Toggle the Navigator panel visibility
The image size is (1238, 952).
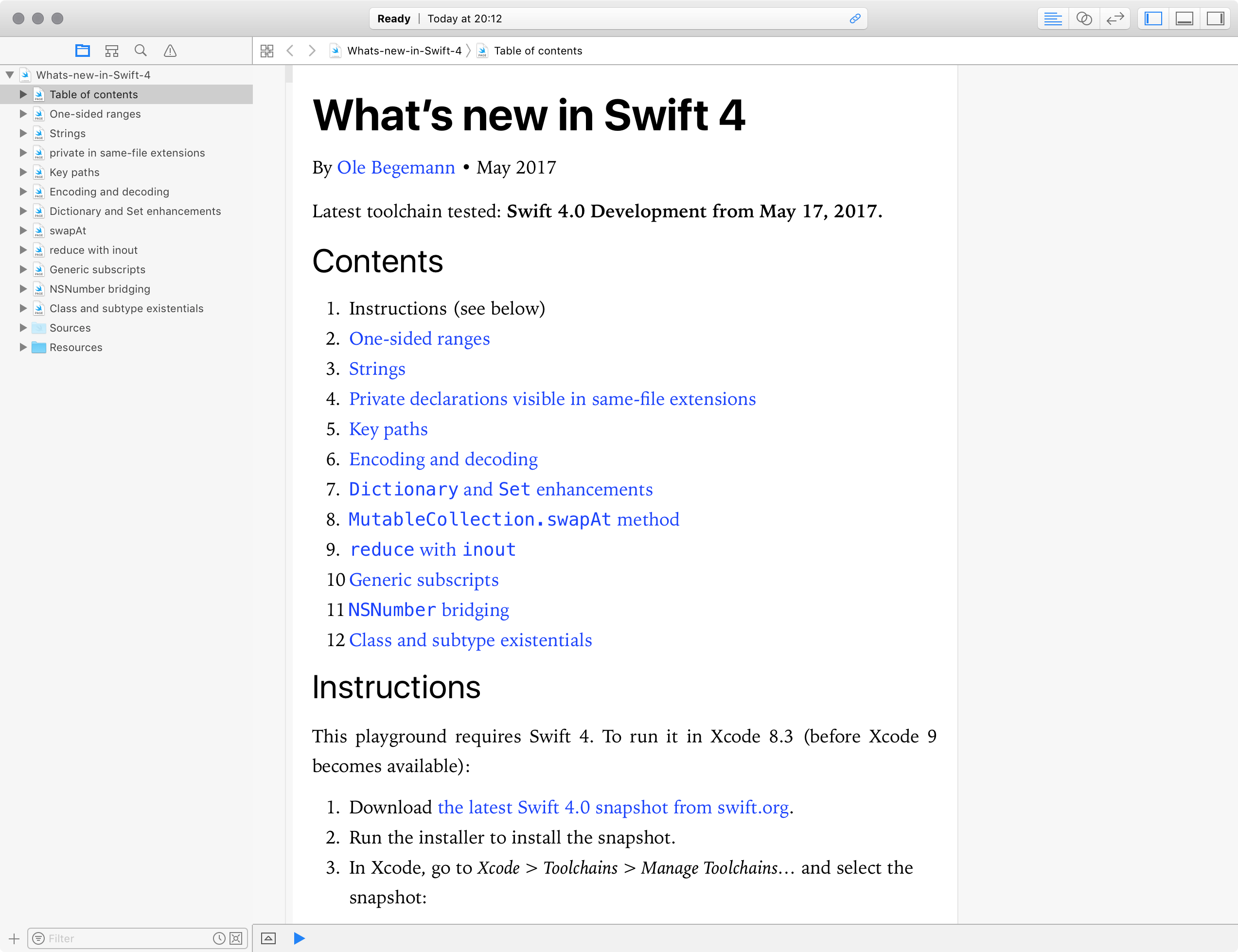click(1153, 18)
